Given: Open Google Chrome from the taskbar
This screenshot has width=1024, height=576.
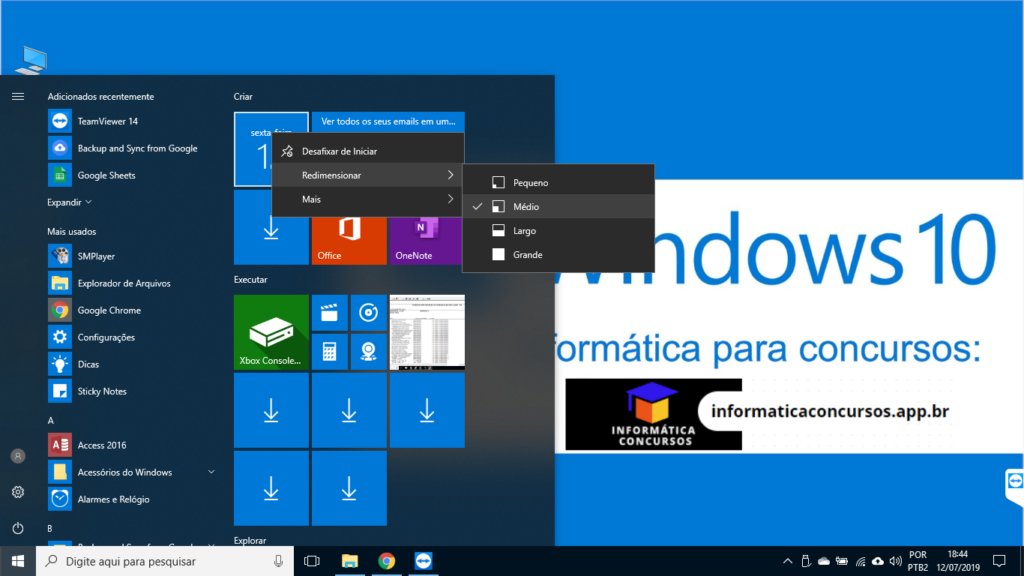Looking at the screenshot, I should pyautogui.click(x=387, y=561).
